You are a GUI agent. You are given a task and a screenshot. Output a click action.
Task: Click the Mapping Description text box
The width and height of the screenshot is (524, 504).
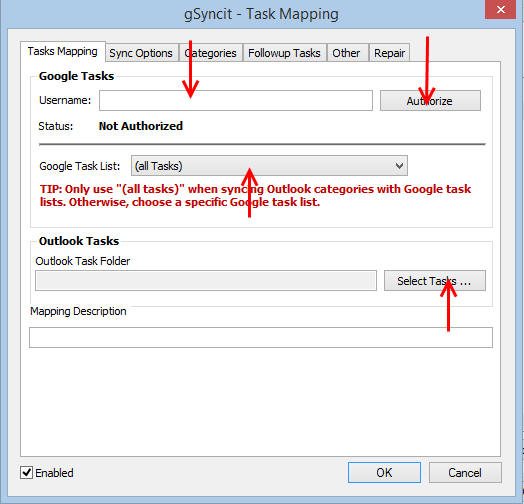tap(261, 337)
